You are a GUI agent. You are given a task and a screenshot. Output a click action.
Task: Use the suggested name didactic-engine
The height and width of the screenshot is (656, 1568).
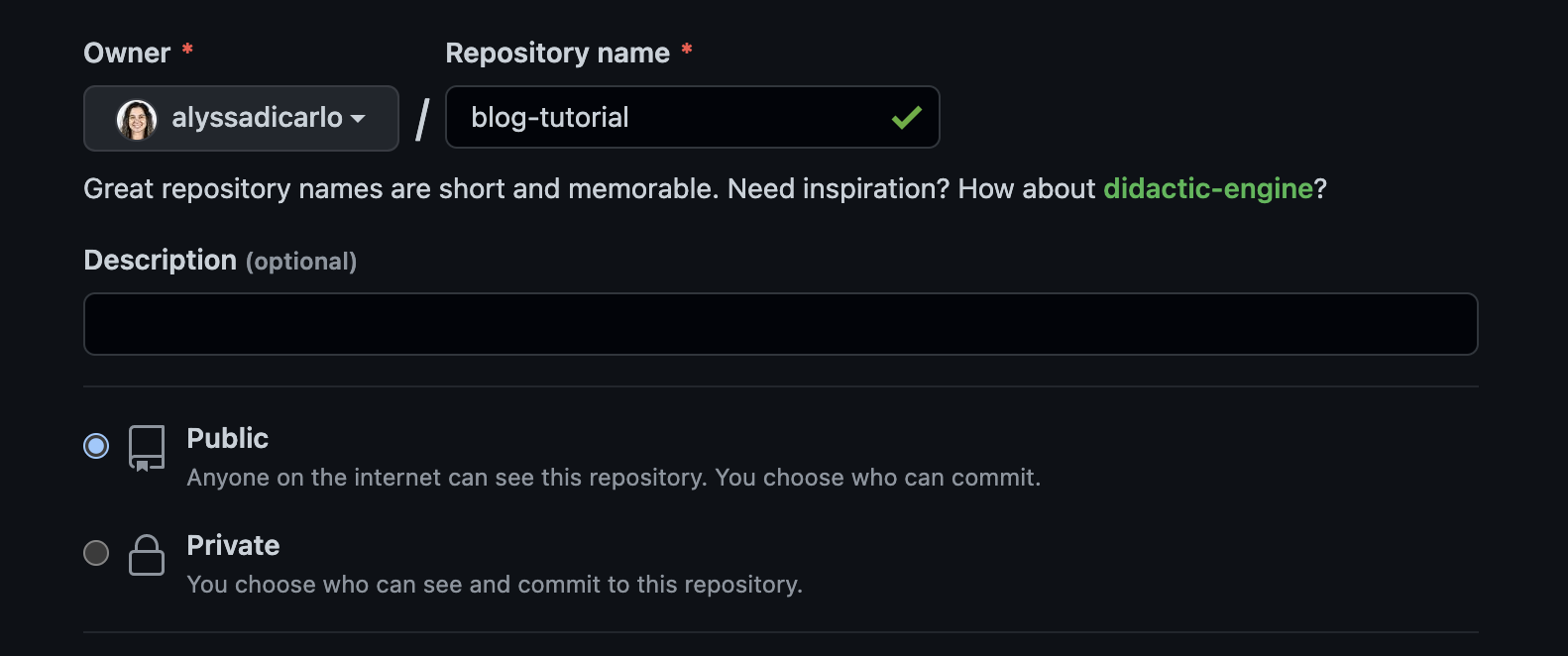point(1207,188)
